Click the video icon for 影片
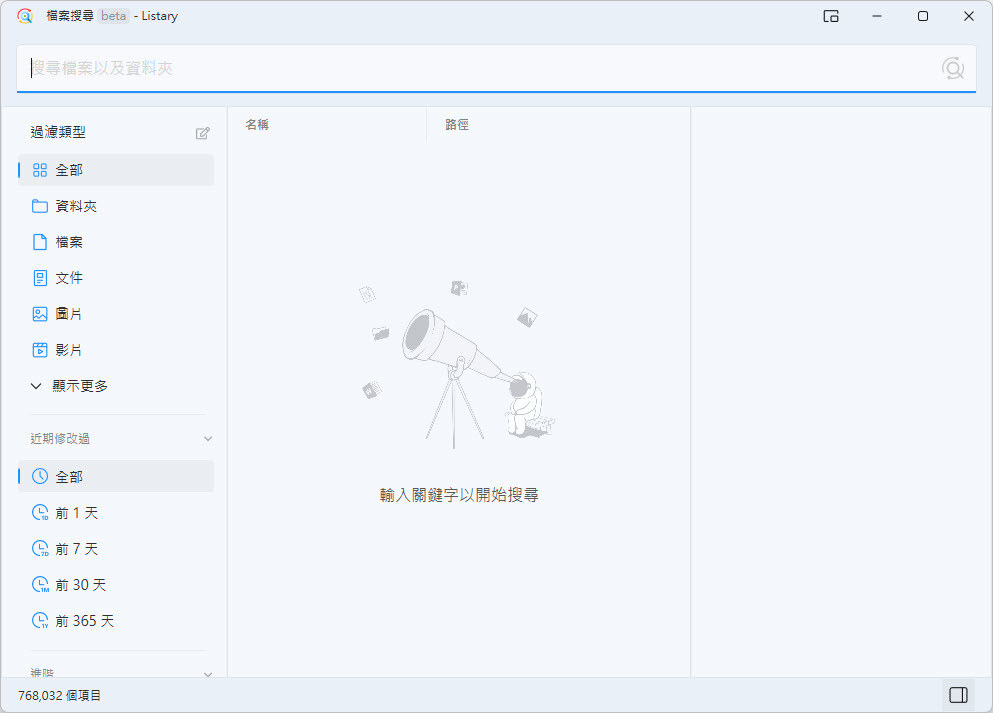This screenshot has height=713, width=993. (x=40, y=350)
